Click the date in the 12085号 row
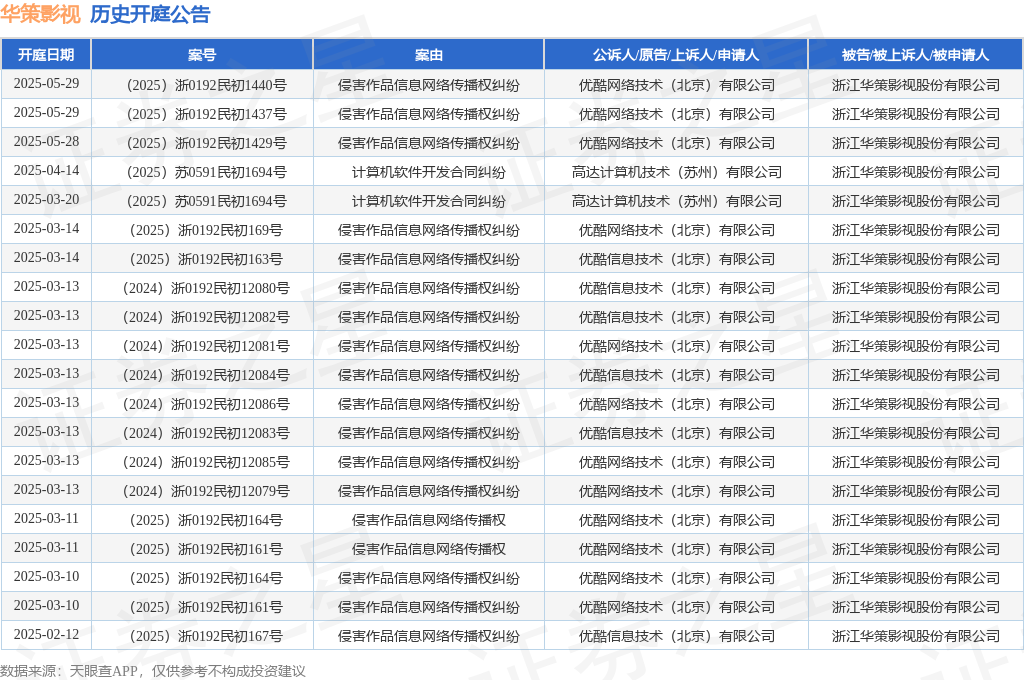Viewport: 1024px width, 680px height. [46, 461]
